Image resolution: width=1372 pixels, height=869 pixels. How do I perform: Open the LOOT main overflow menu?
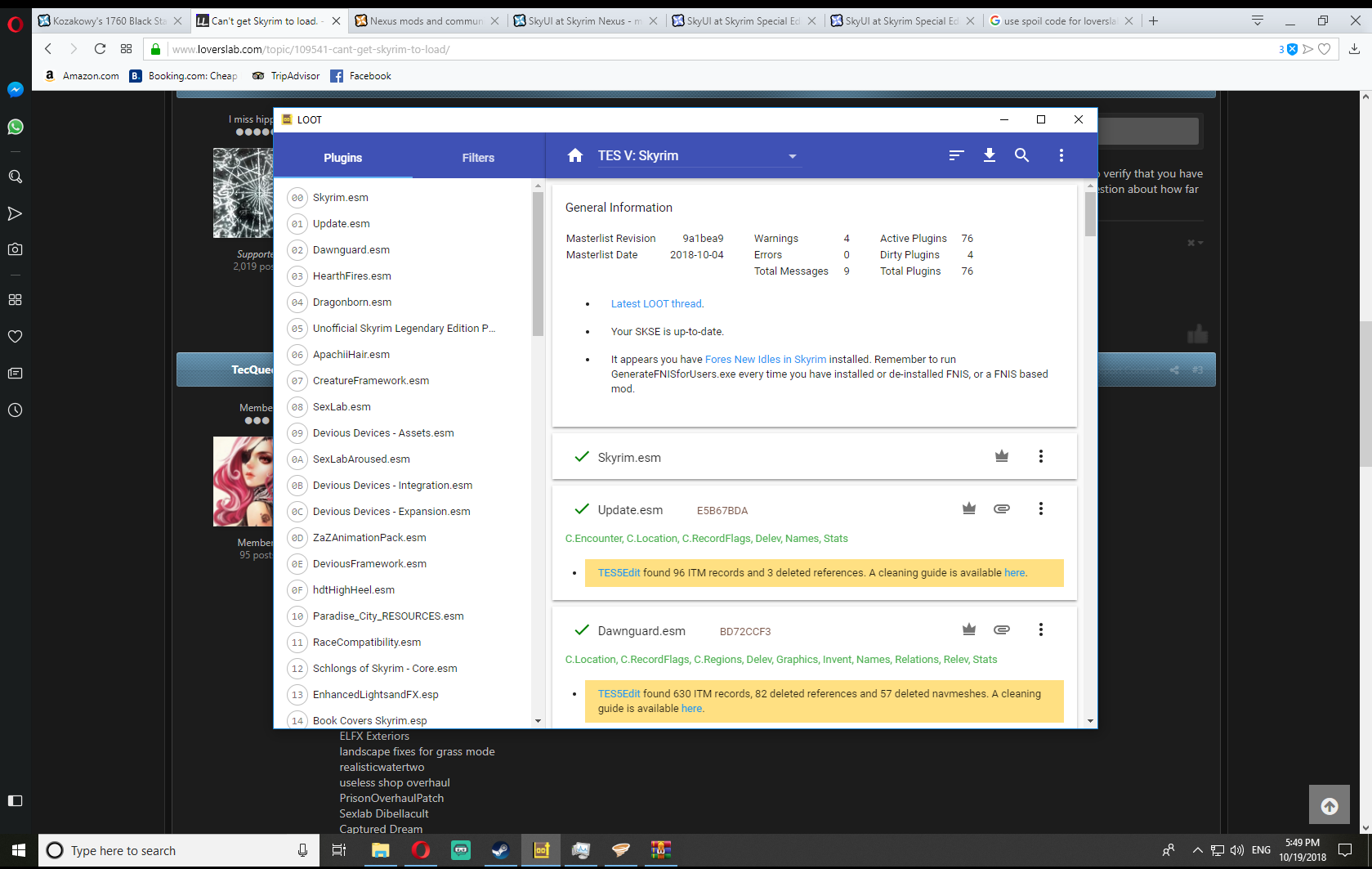click(x=1061, y=155)
